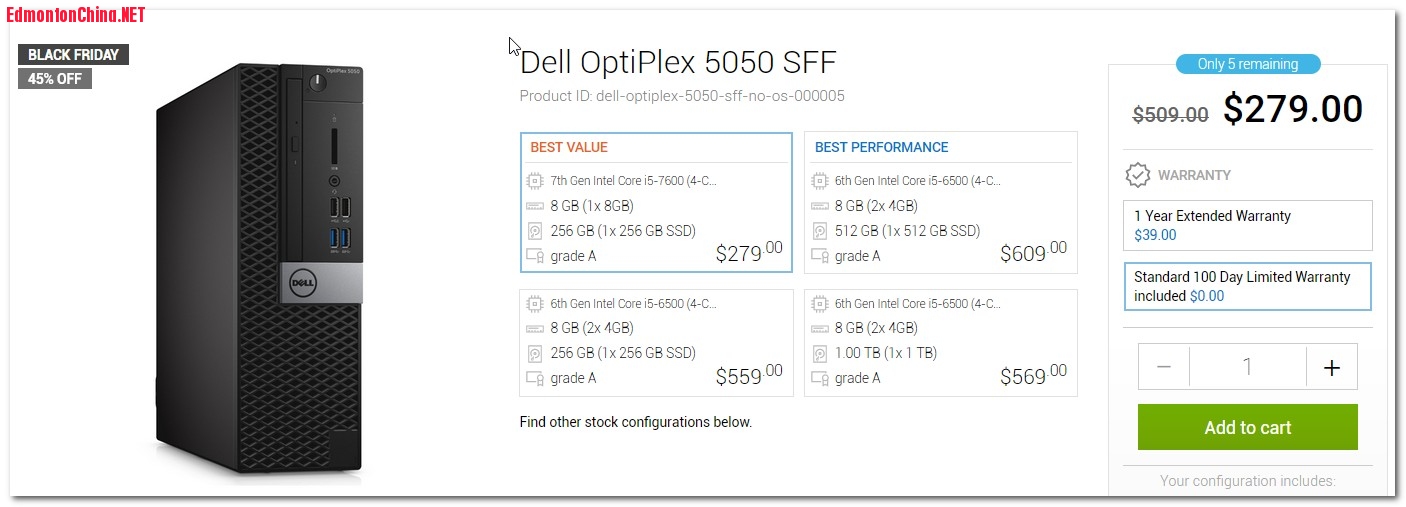Pick the 256 GB SSD $559 configuration

[656, 342]
